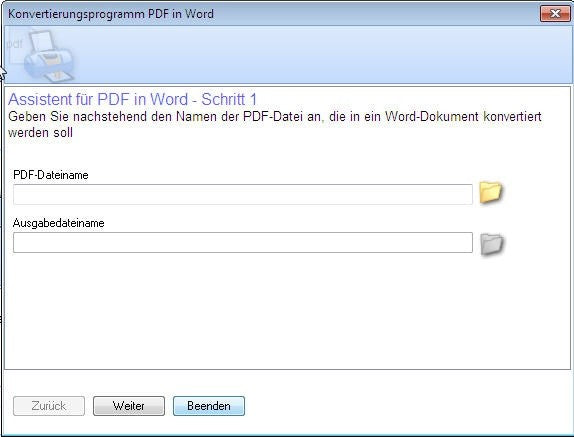Click the window title 'Konvertierungsprogramm PDF in Word'
Screen dimensions: 574x437
[x=111, y=14]
